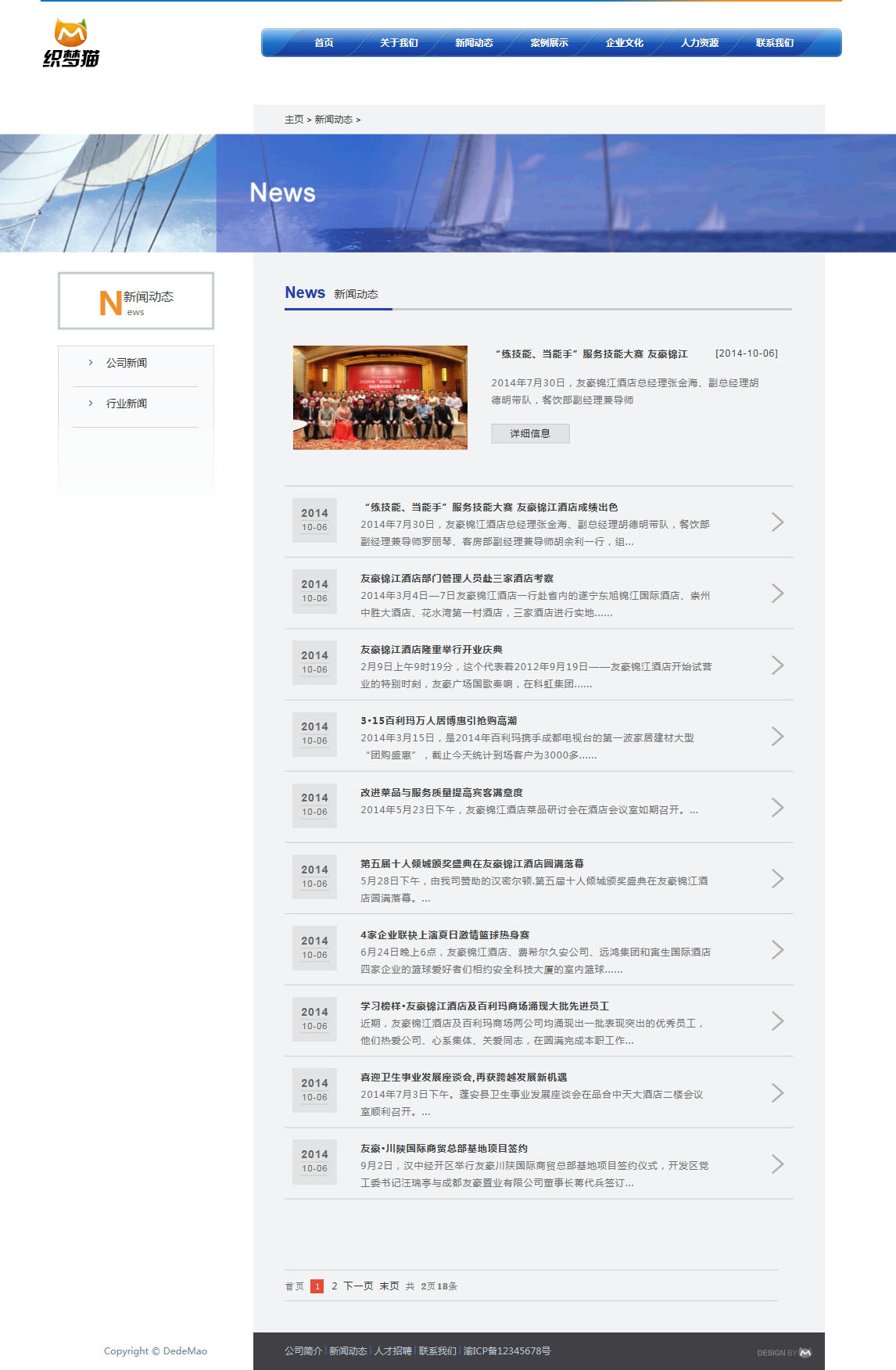Viewport: 896px width, 1370px height.
Task: Click arrow icon beside 友豪·川陕国际商贸总部 article
Action: coord(777,1164)
